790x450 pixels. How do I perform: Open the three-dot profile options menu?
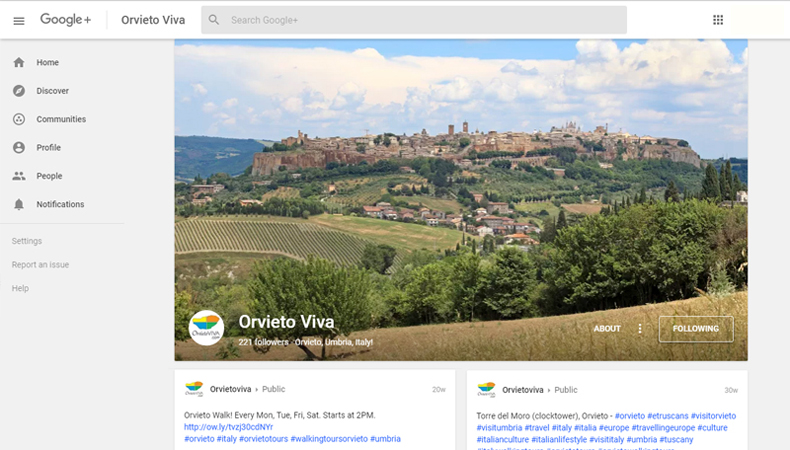[x=640, y=329]
